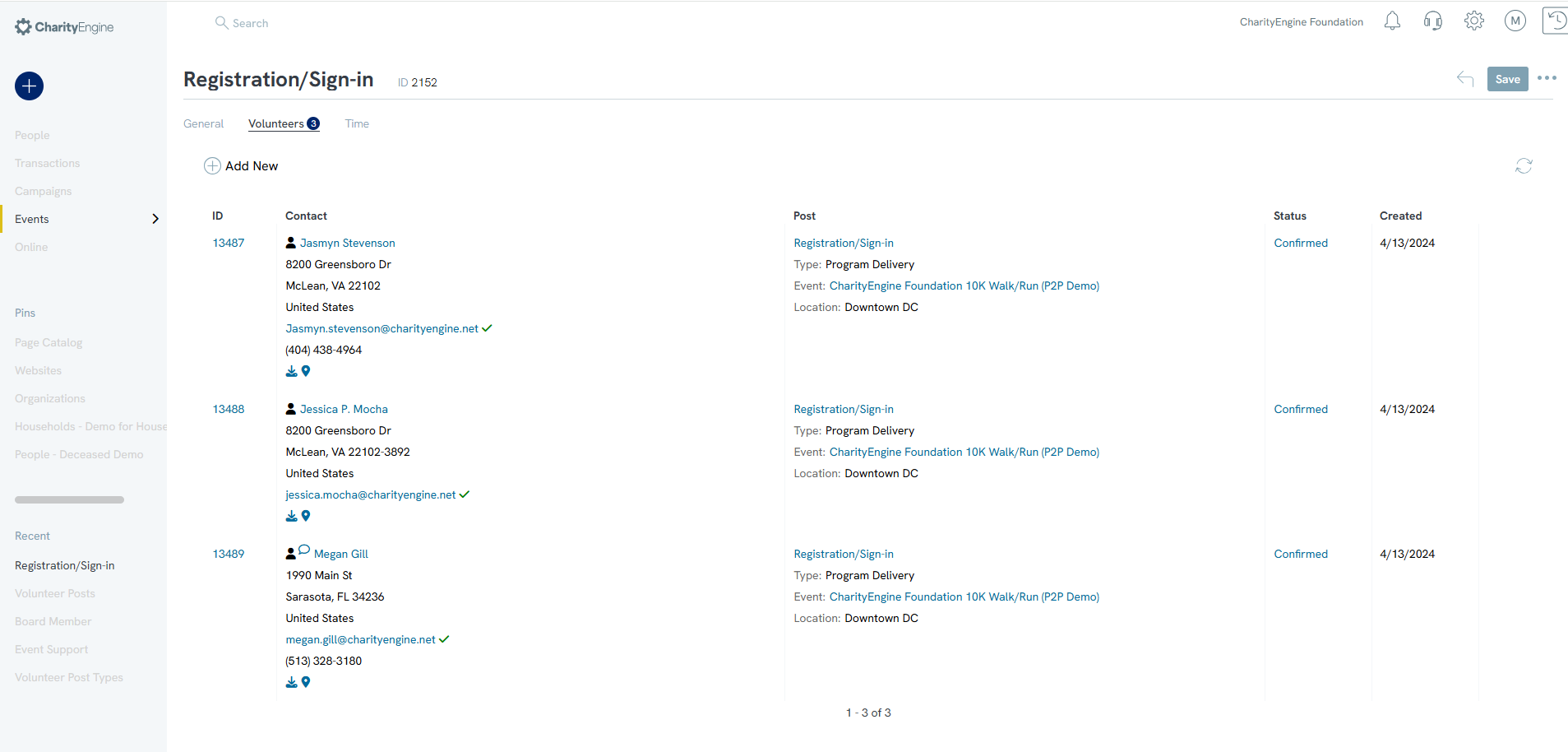The width and height of the screenshot is (1568, 752).
Task: Click the person icon beside Jasmyn Stevenson
Action: 291,243
